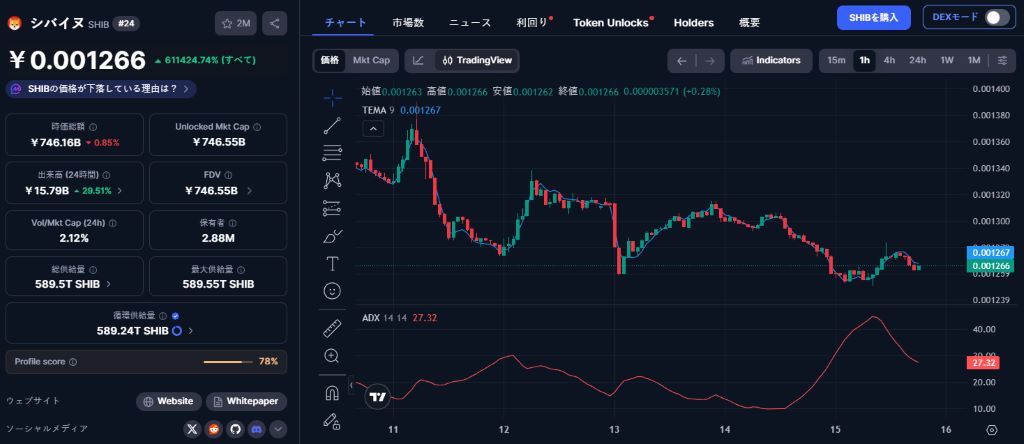Click the chart redo arrow
Screen dimensions: 1024x444
[710, 61]
